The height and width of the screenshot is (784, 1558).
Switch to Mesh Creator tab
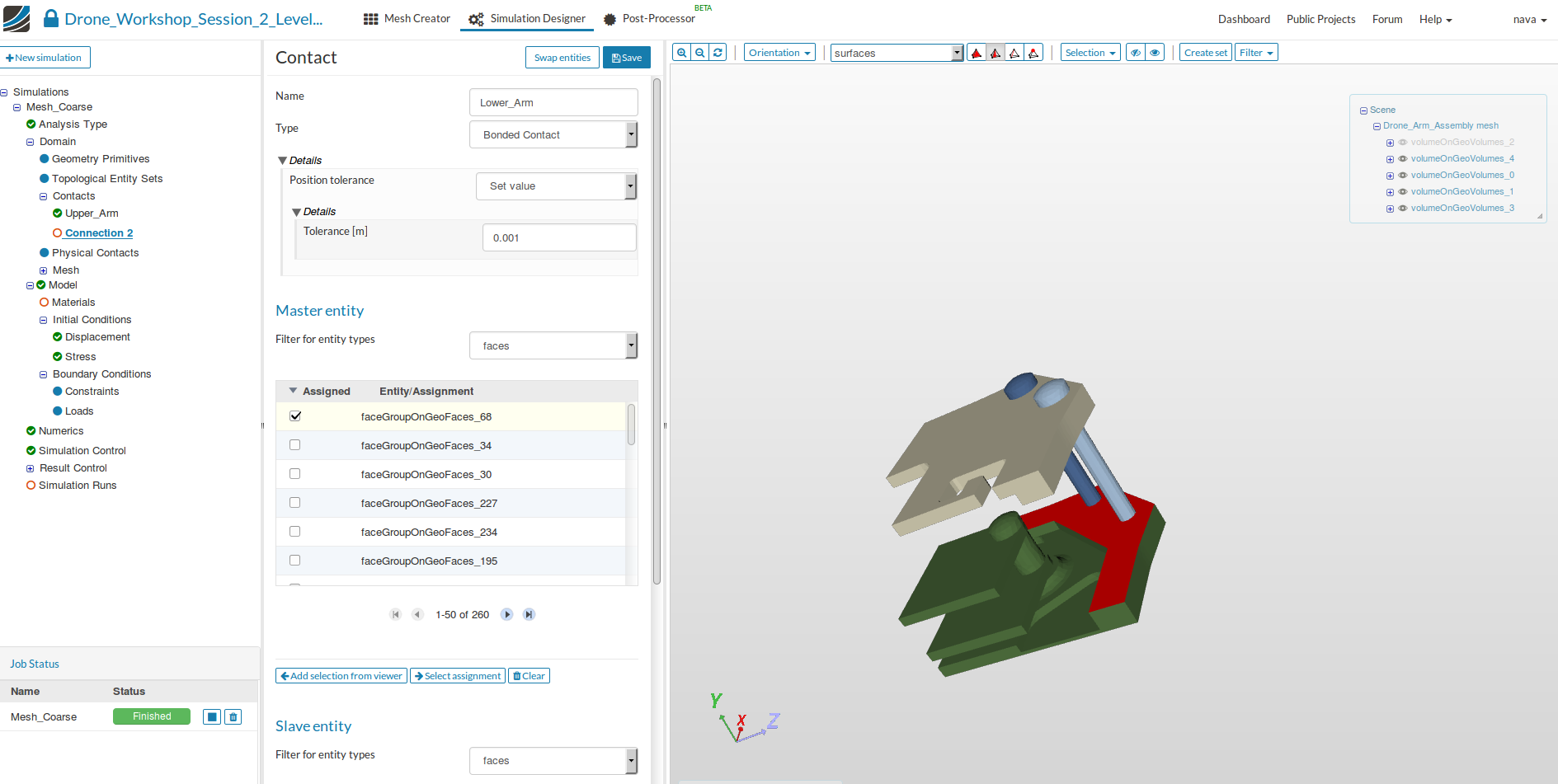click(407, 19)
